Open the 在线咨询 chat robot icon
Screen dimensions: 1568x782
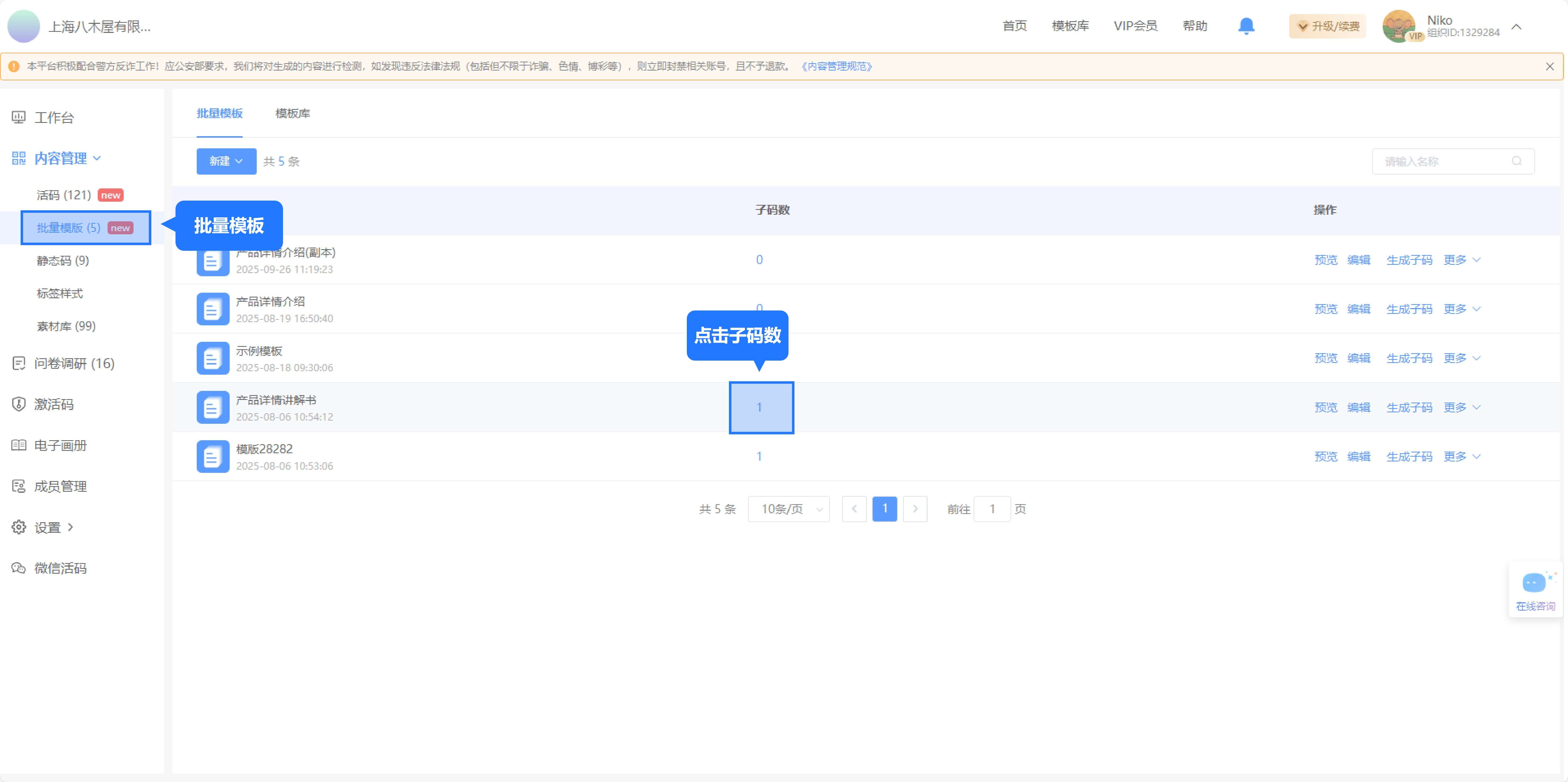1534,583
